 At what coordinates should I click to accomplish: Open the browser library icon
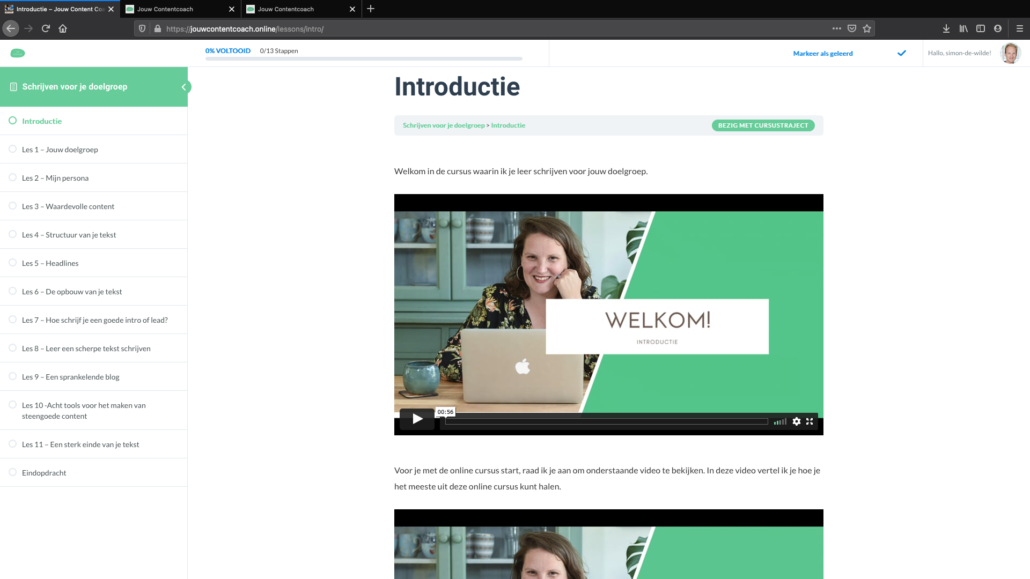point(963,28)
